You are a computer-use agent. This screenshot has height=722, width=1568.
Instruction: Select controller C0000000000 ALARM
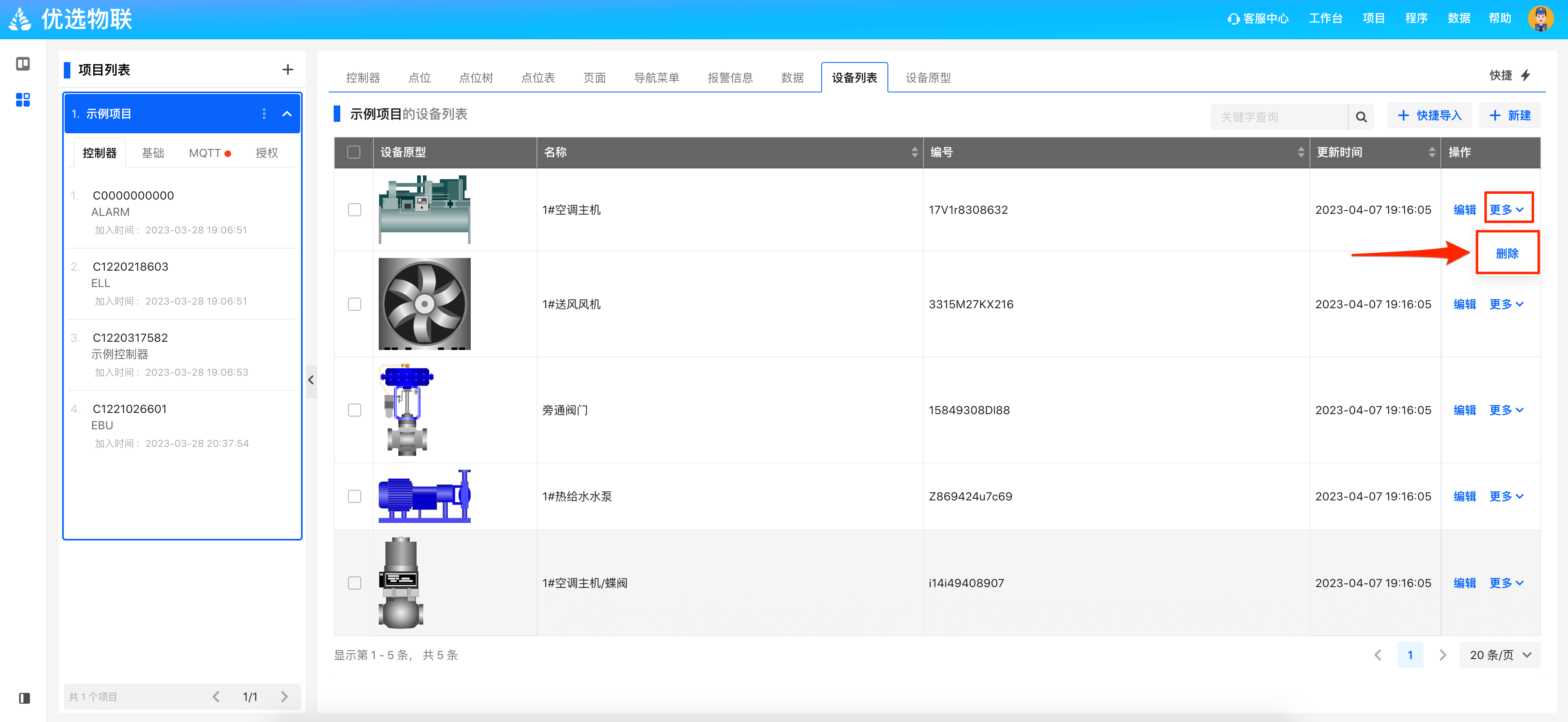pos(182,212)
